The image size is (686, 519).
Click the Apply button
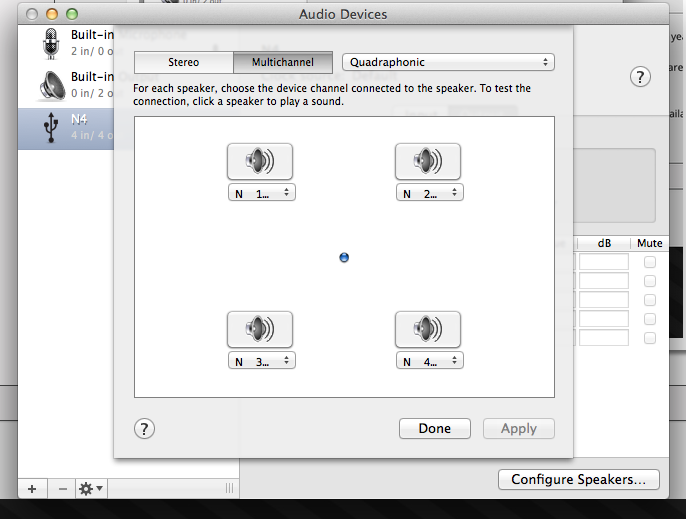tap(519, 428)
